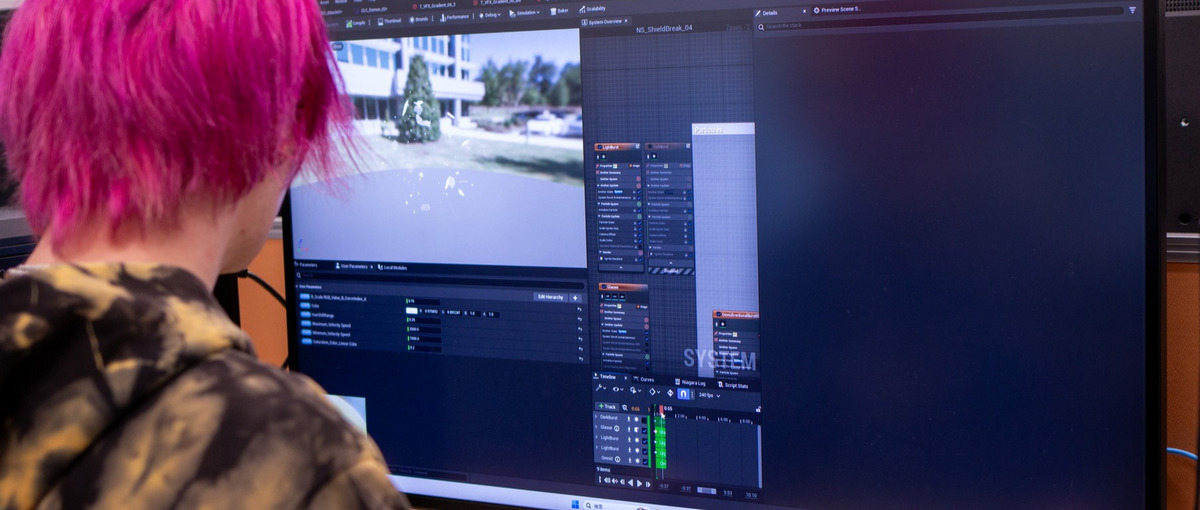Open the Niagara Log tab
This screenshot has width=1200, height=510.
692,382
